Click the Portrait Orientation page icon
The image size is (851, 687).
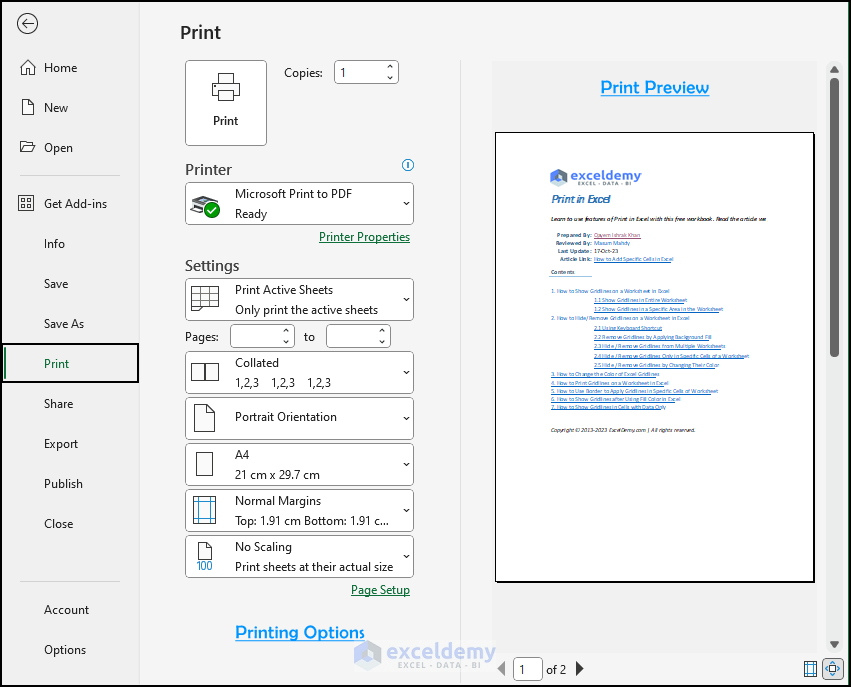[205, 418]
